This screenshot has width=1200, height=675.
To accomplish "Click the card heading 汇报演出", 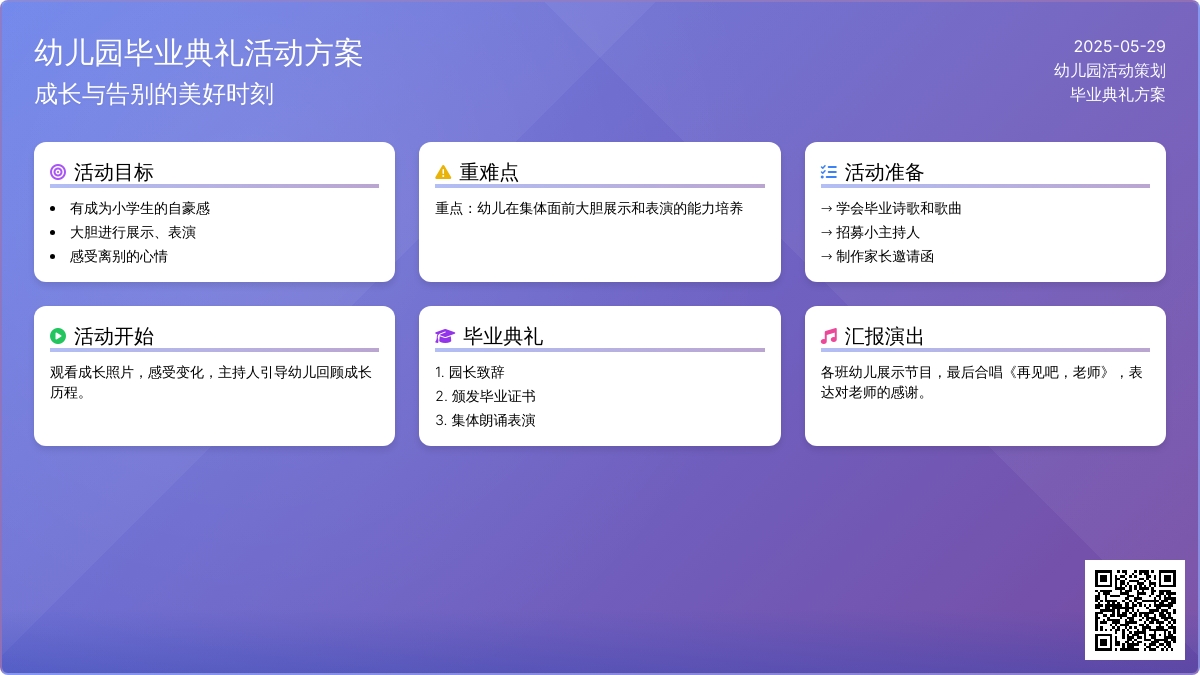I will pyautogui.click(x=885, y=336).
